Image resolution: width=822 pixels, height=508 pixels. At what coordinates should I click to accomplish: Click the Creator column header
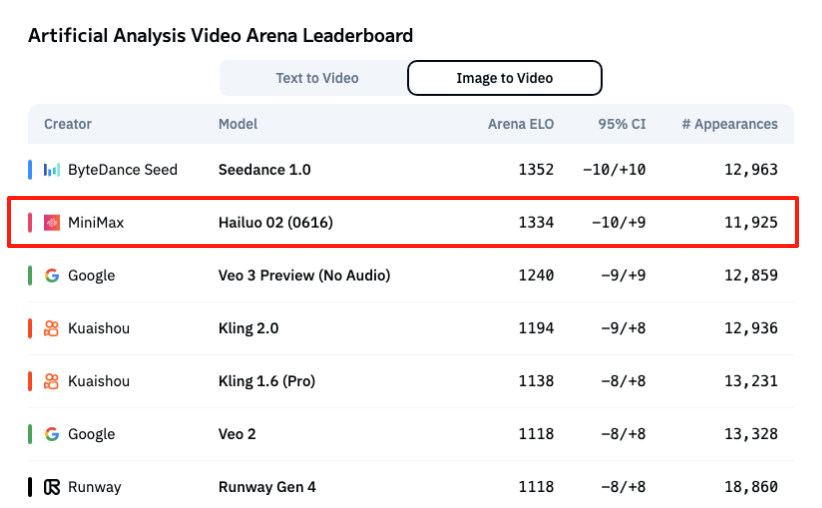click(68, 124)
